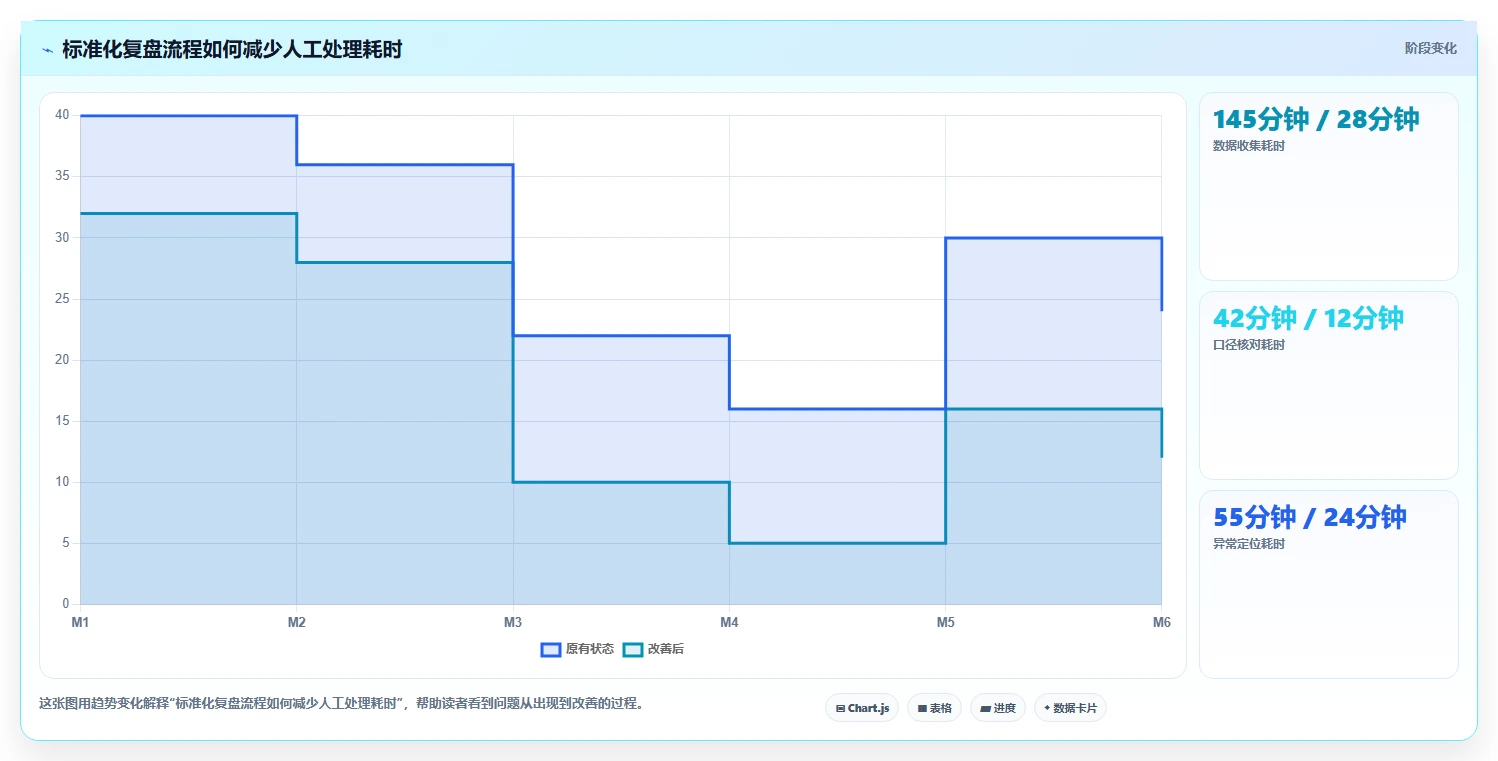This screenshot has height=761, width=1498.
Task: Click the teal 改善后 legend color box
Action: 632,649
